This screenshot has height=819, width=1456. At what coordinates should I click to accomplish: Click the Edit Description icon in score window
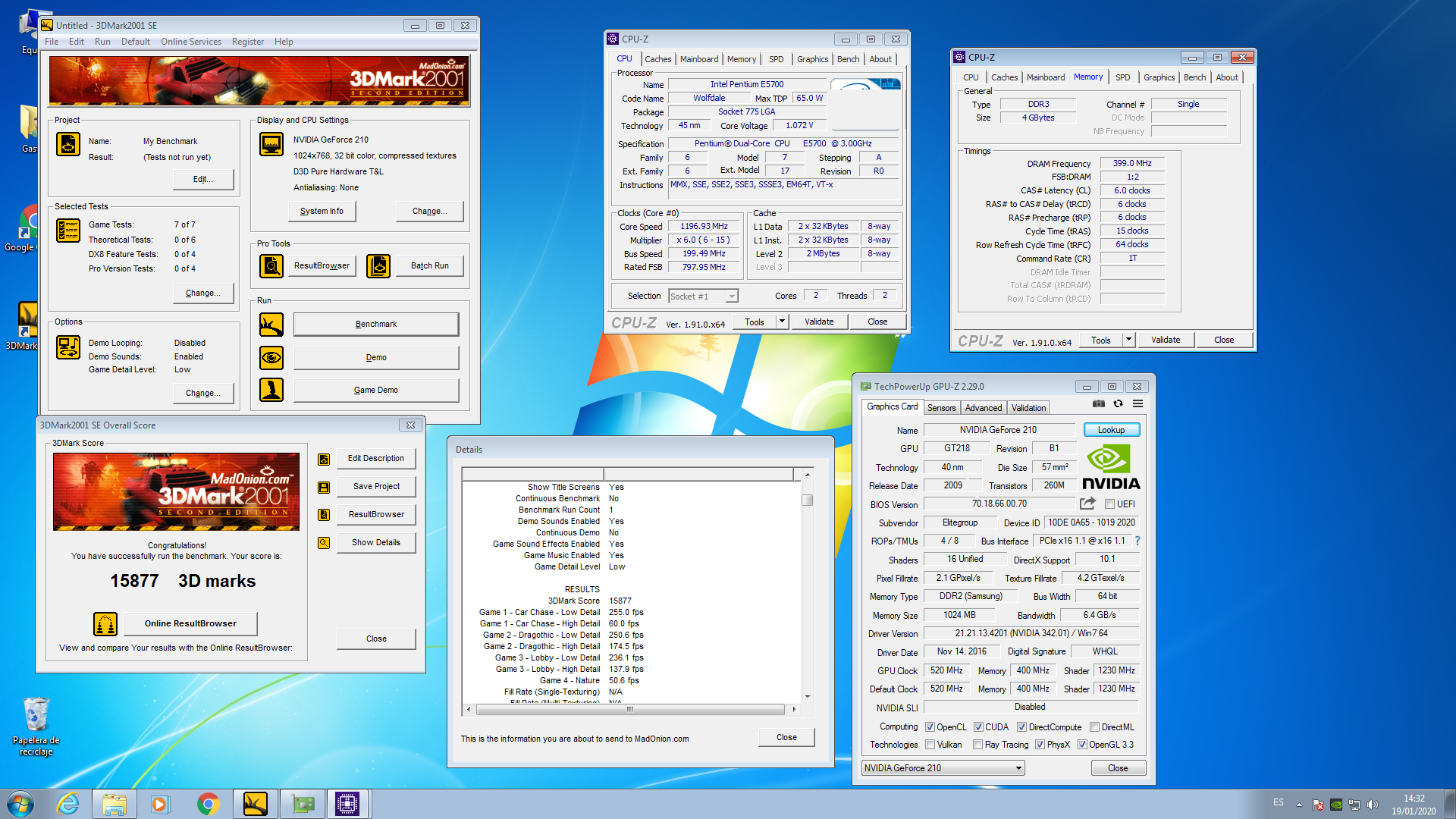click(324, 459)
